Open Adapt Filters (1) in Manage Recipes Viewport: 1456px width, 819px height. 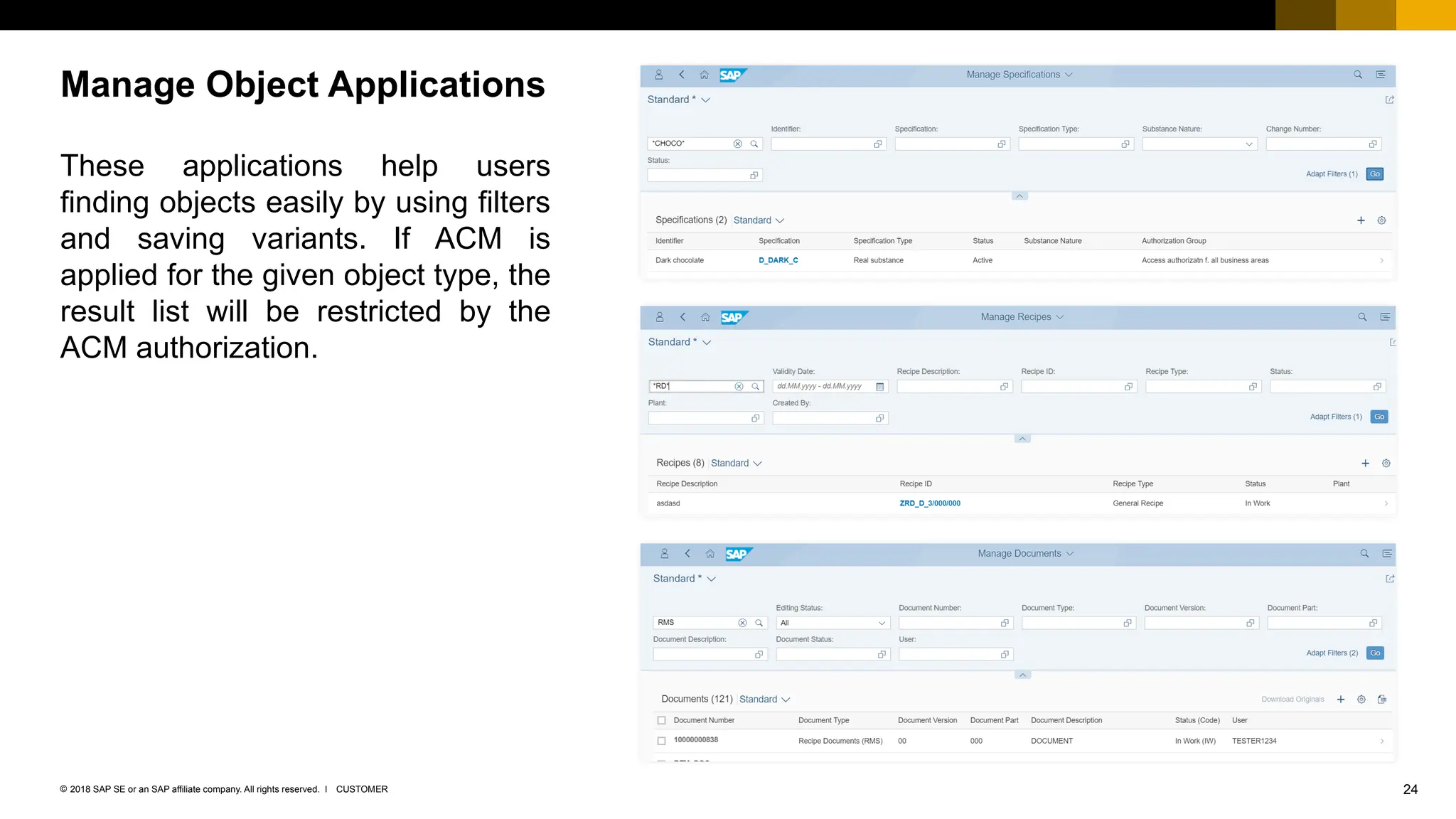point(1336,417)
